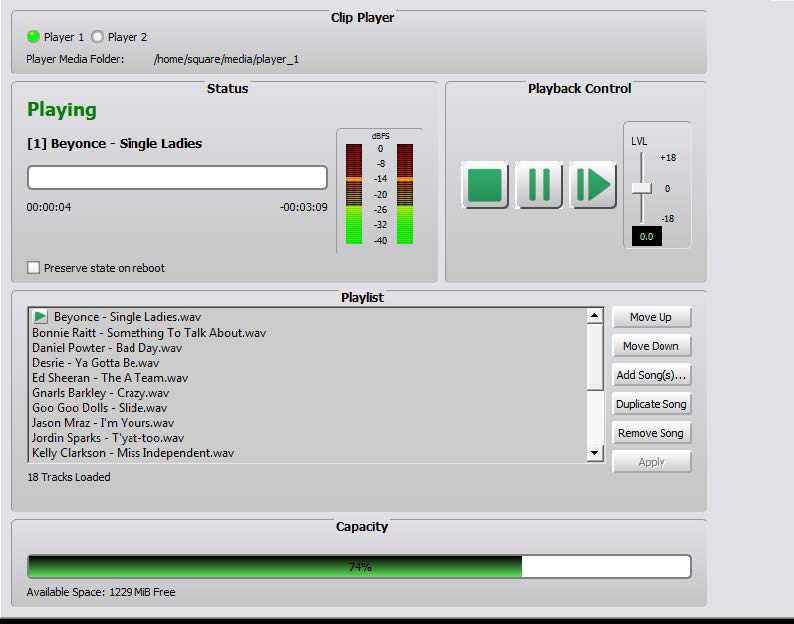Click the 0.0 level value field
This screenshot has width=794, height=624.
[x=646, y=237]
